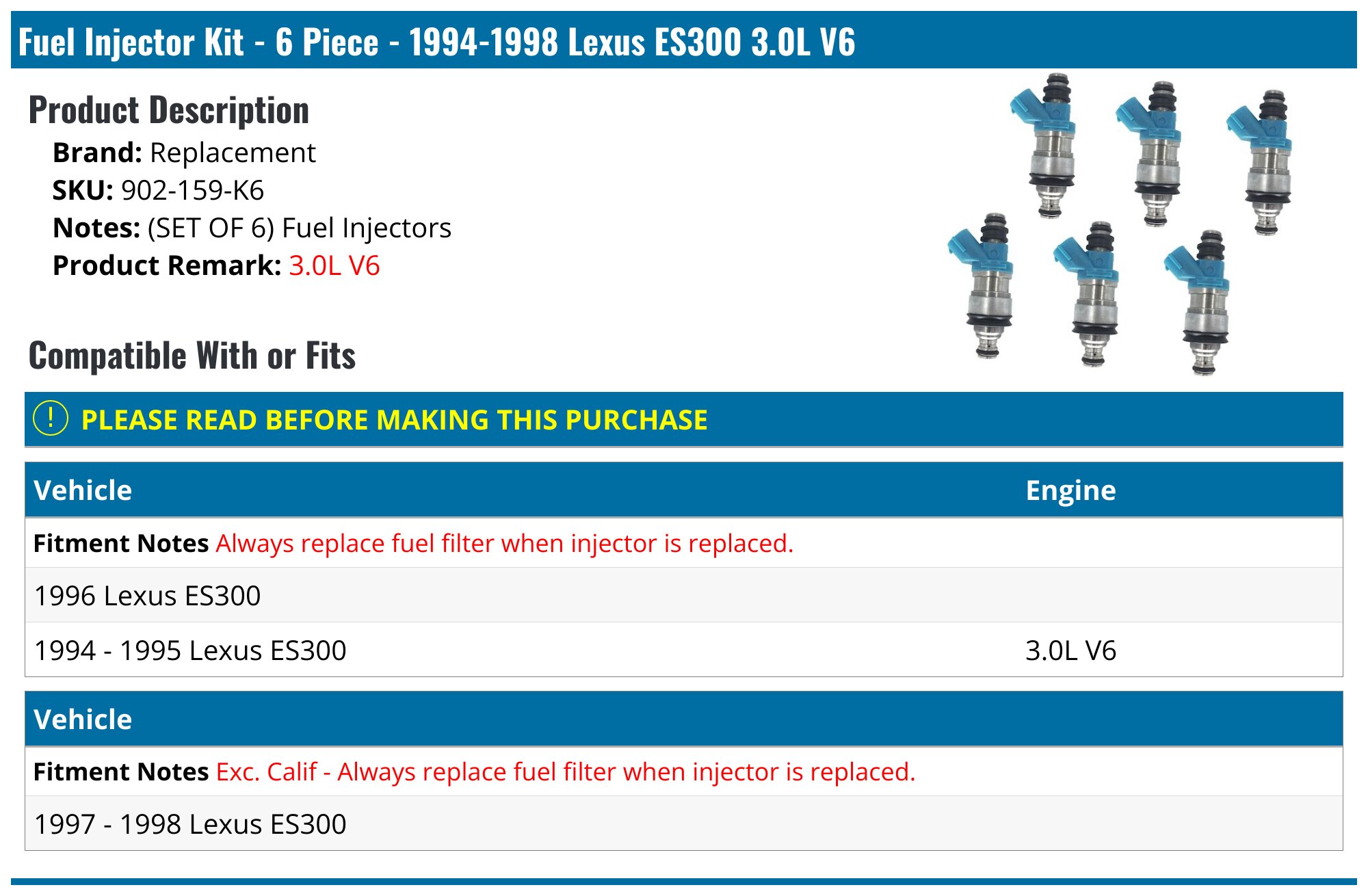The height and width of the screenshot is (896, 1368).
Task: Click the 3.0L V6 engine cell
Action: click(1070, 650)
